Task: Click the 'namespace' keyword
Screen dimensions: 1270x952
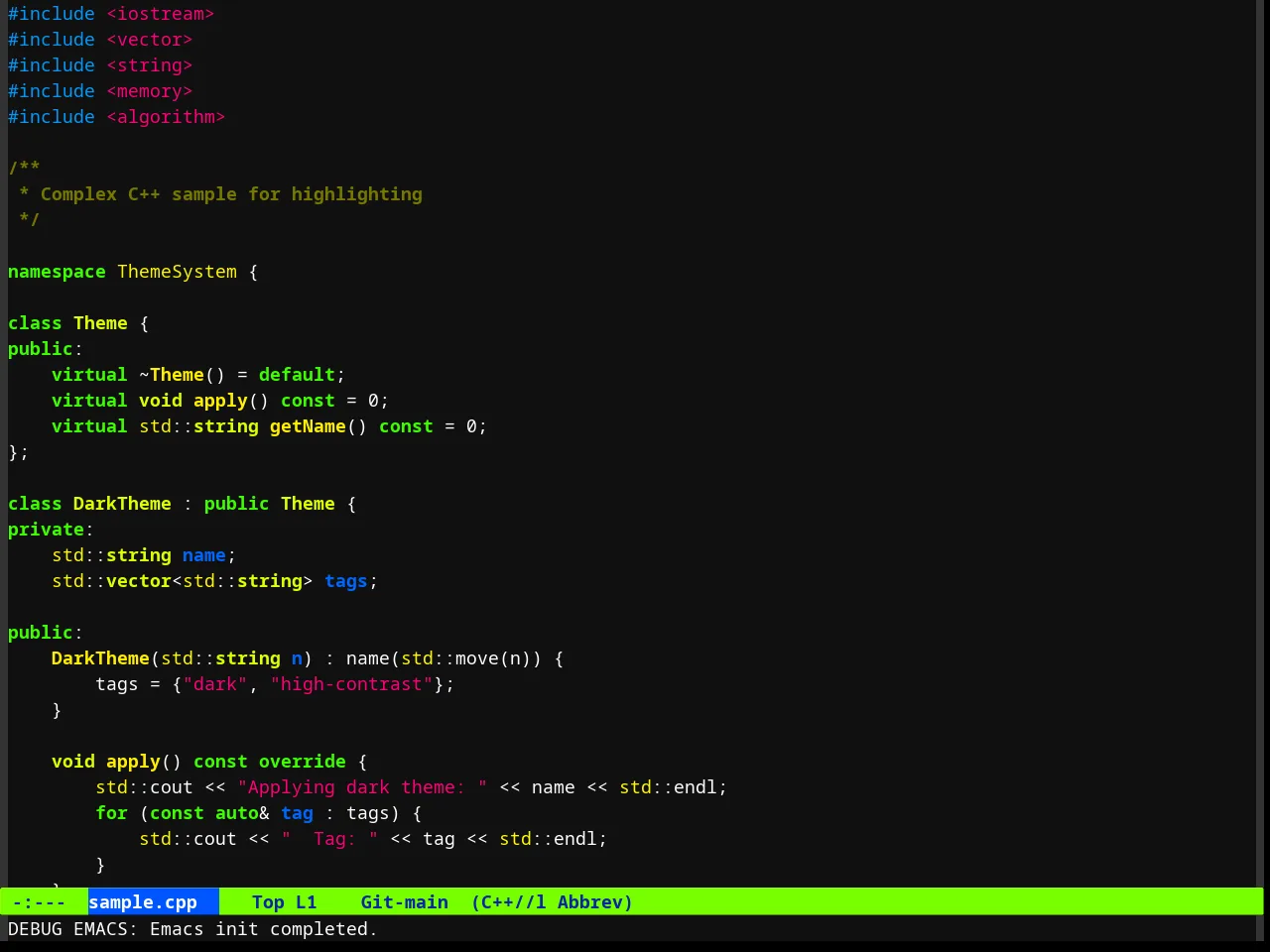Action: coord(57,272)
